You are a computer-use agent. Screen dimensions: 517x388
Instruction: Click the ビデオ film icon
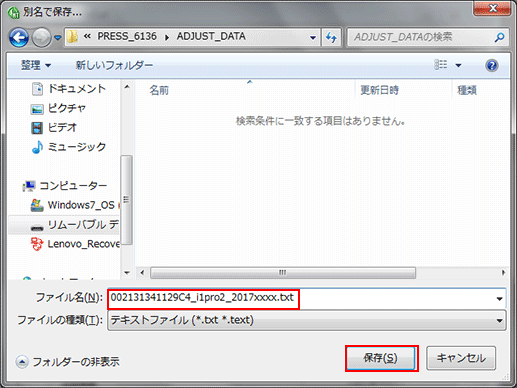tap(37, 128)
